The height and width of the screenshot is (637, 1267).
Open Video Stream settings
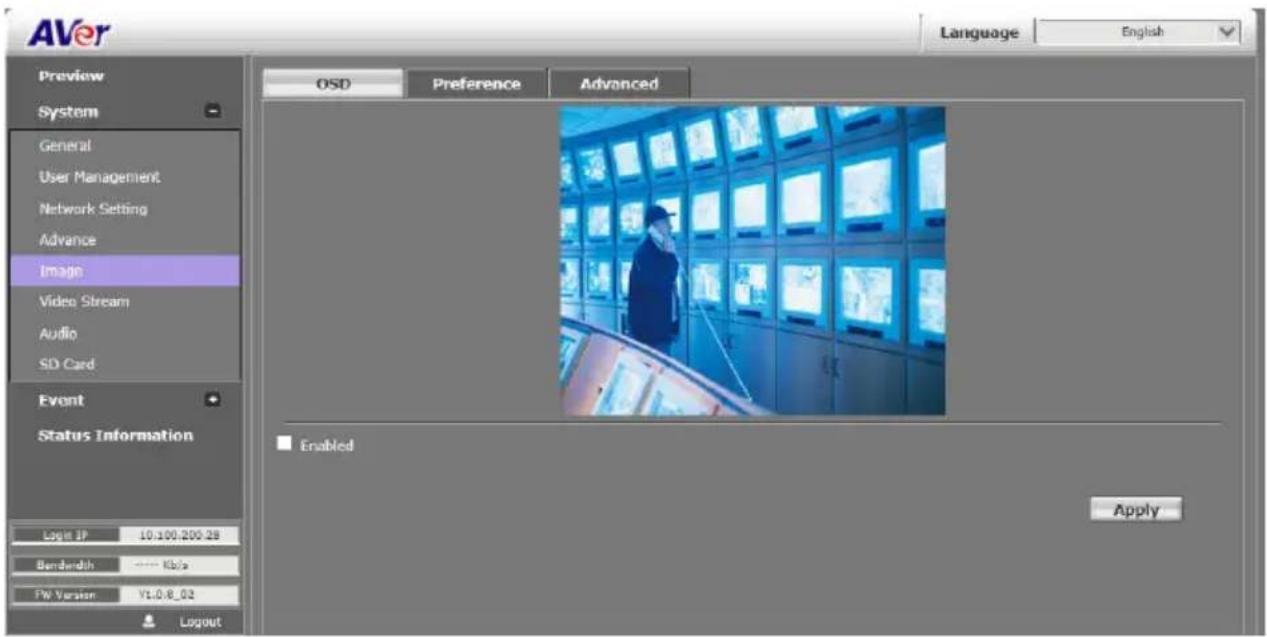tap(83, 301)
